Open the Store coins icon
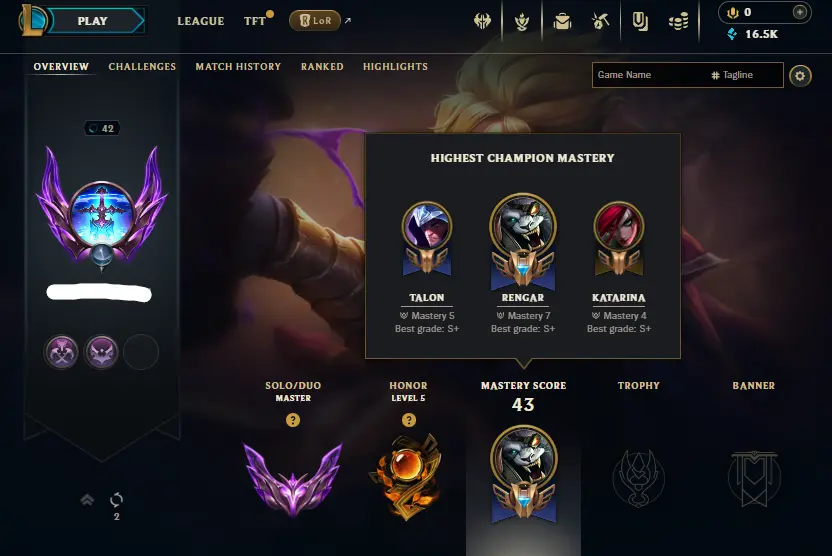Viewport: 832px width, 556px height. [679, 21]
